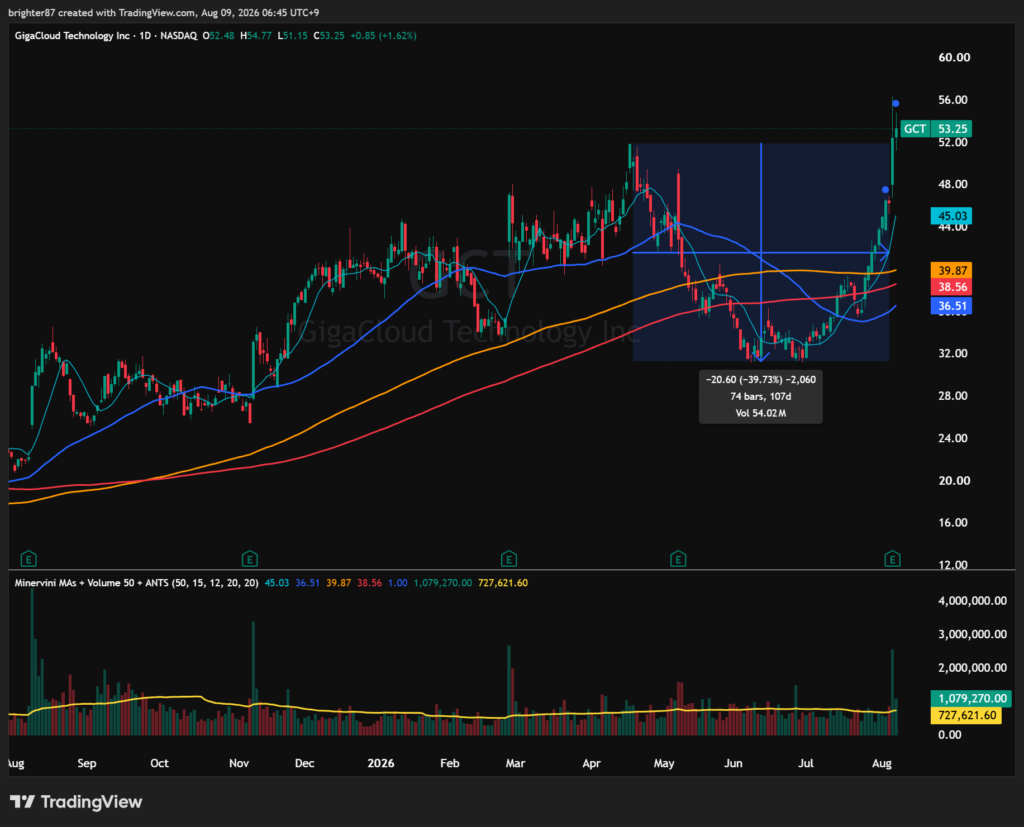Open the Minervini MAs + Volume 50 + ANTS legend
Viewport: 1024px width, 827px height.
click(x=136, y=583)
